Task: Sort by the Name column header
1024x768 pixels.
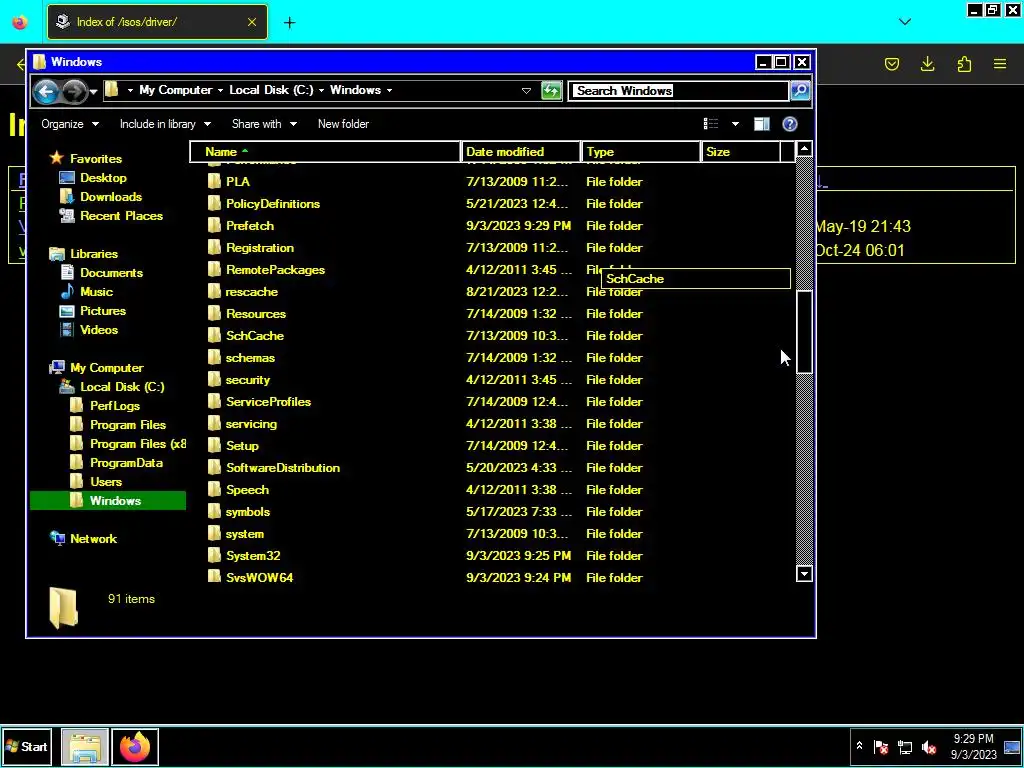Action: point(325,152)
